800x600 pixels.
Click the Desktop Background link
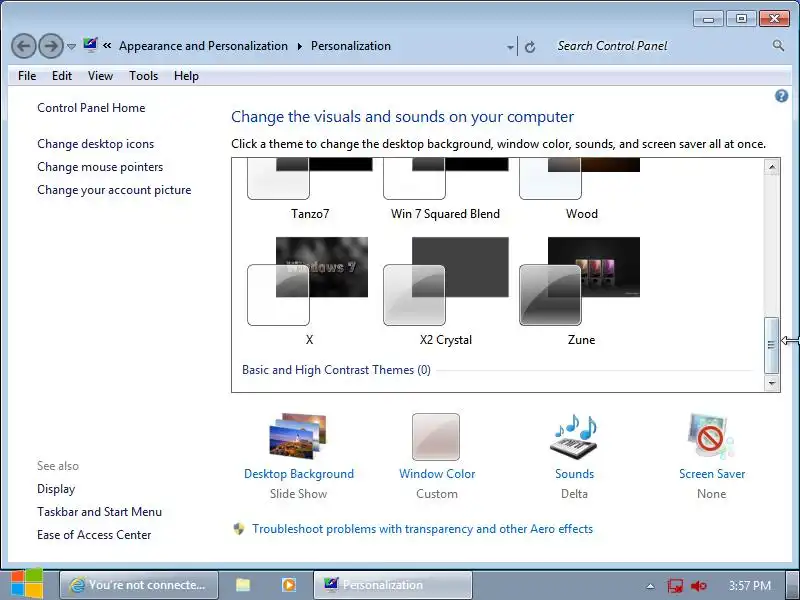click(299, 474)
